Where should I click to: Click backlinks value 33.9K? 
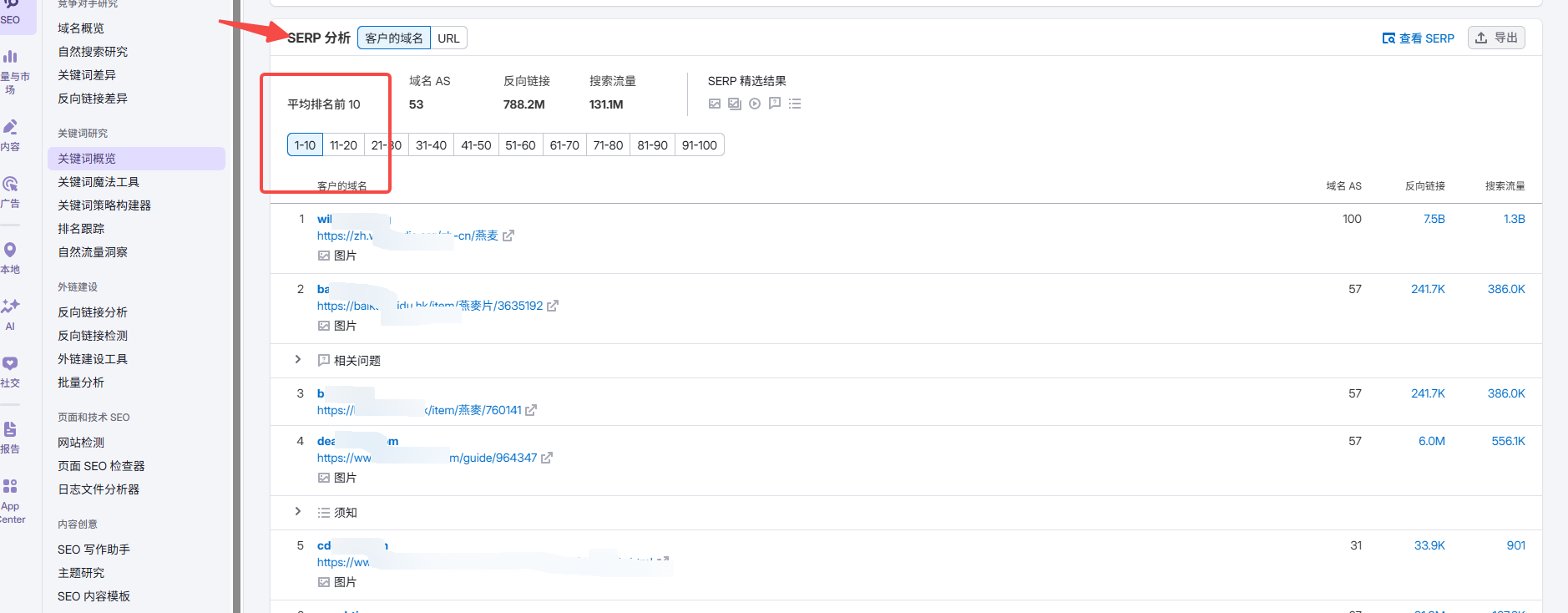tap(1429, 545)
